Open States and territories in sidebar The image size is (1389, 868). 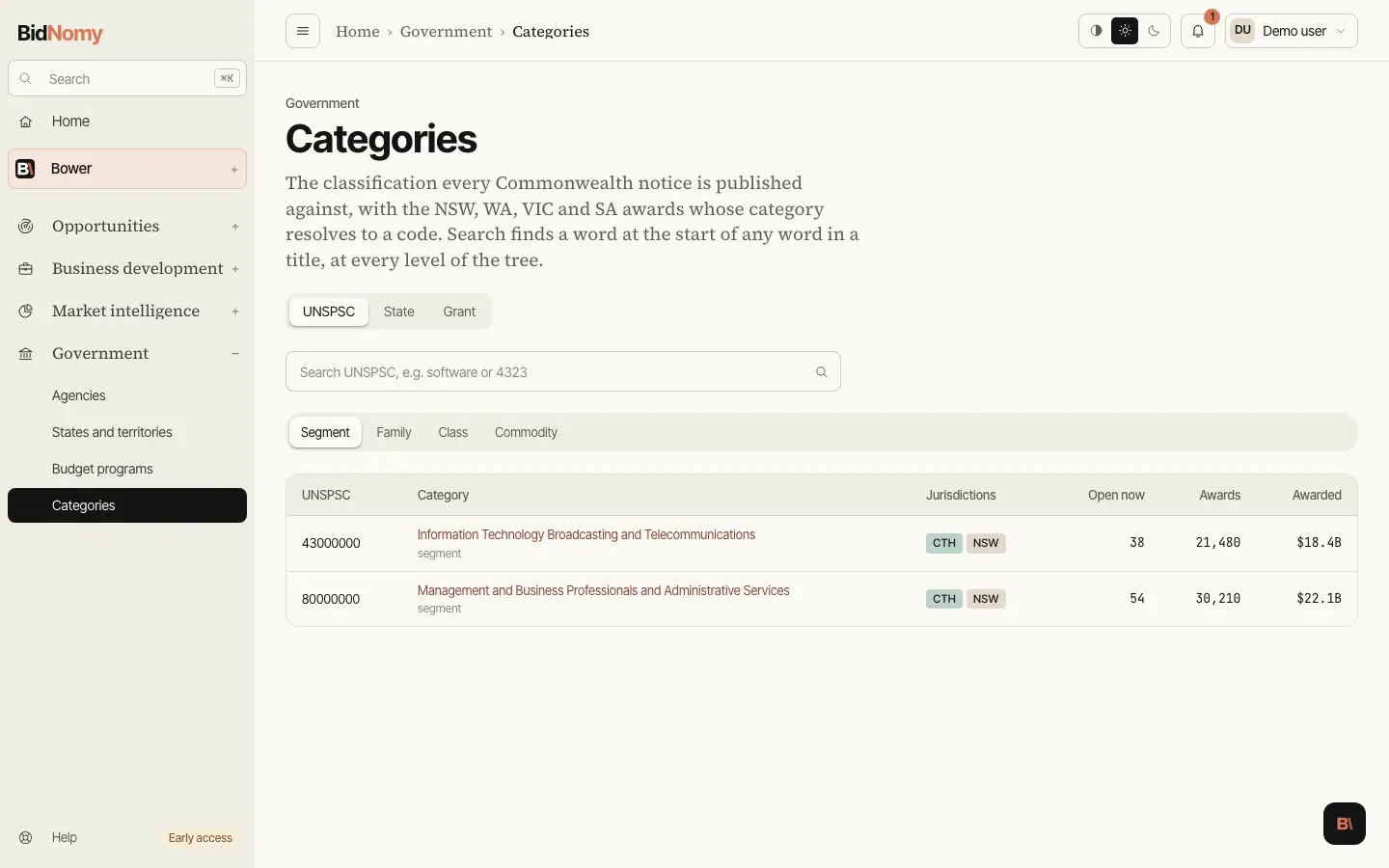(127, 432)
